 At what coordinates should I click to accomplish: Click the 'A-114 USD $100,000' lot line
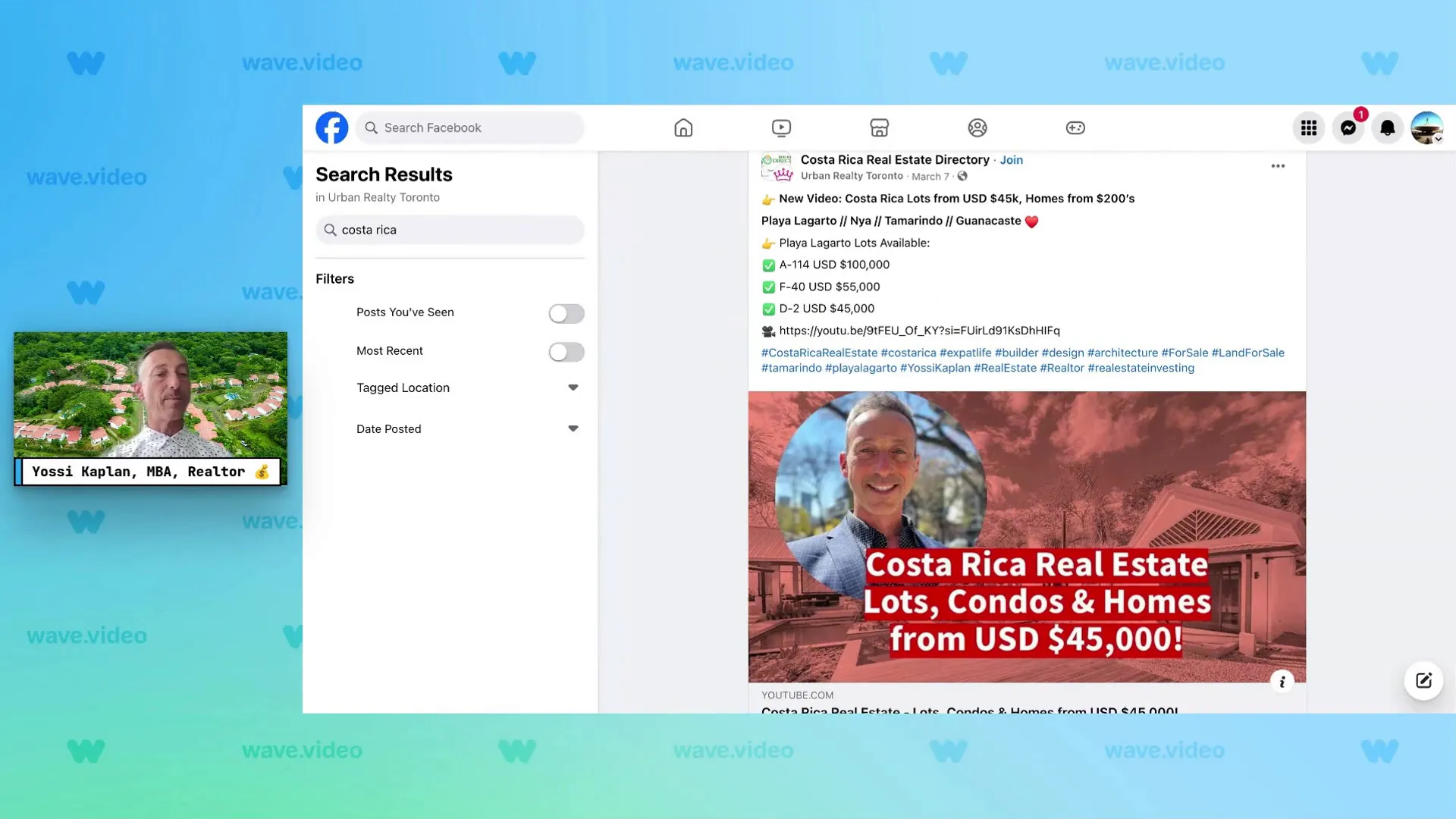coord(834,265)
